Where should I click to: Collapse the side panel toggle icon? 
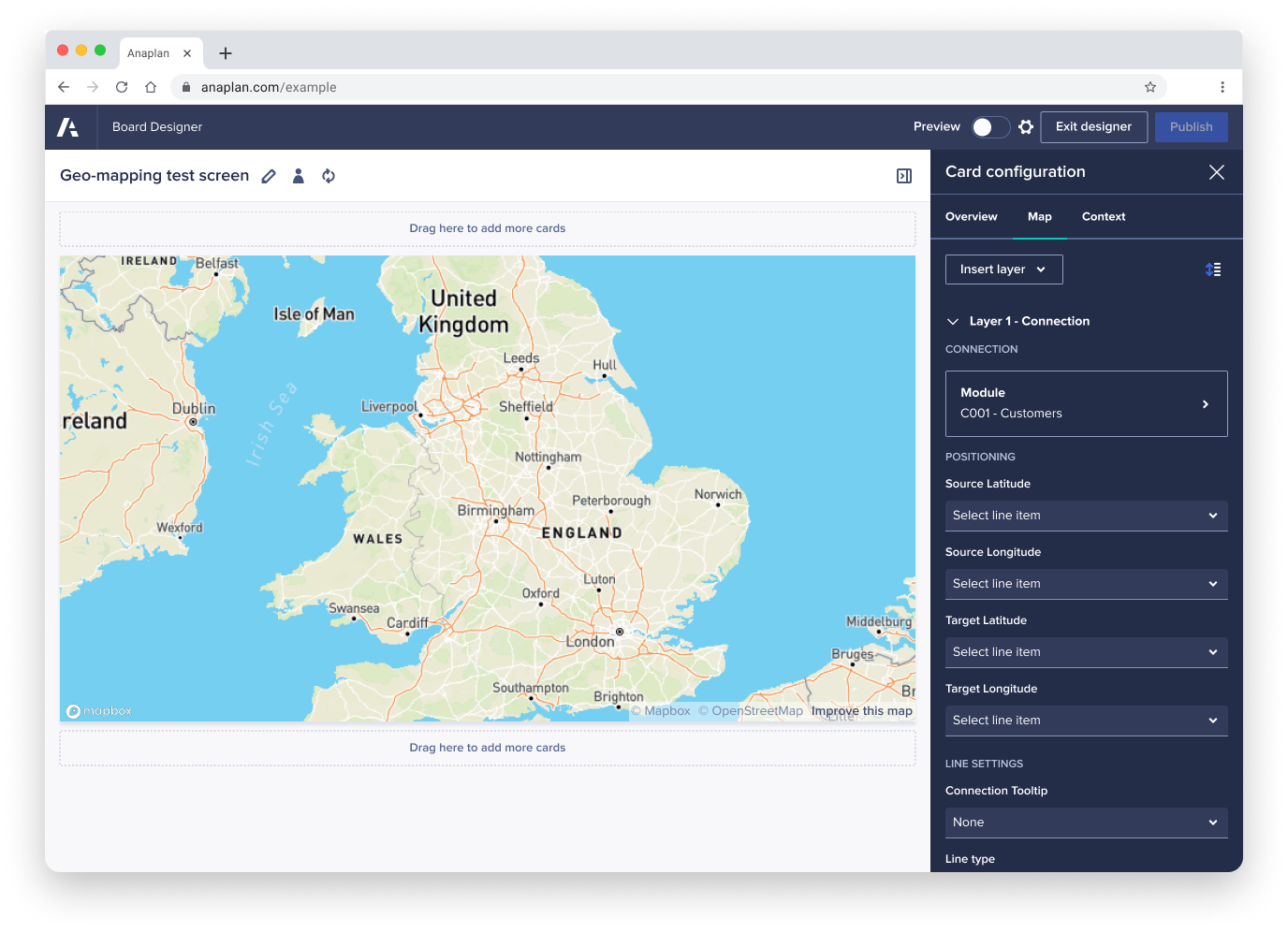coord(904,176)
